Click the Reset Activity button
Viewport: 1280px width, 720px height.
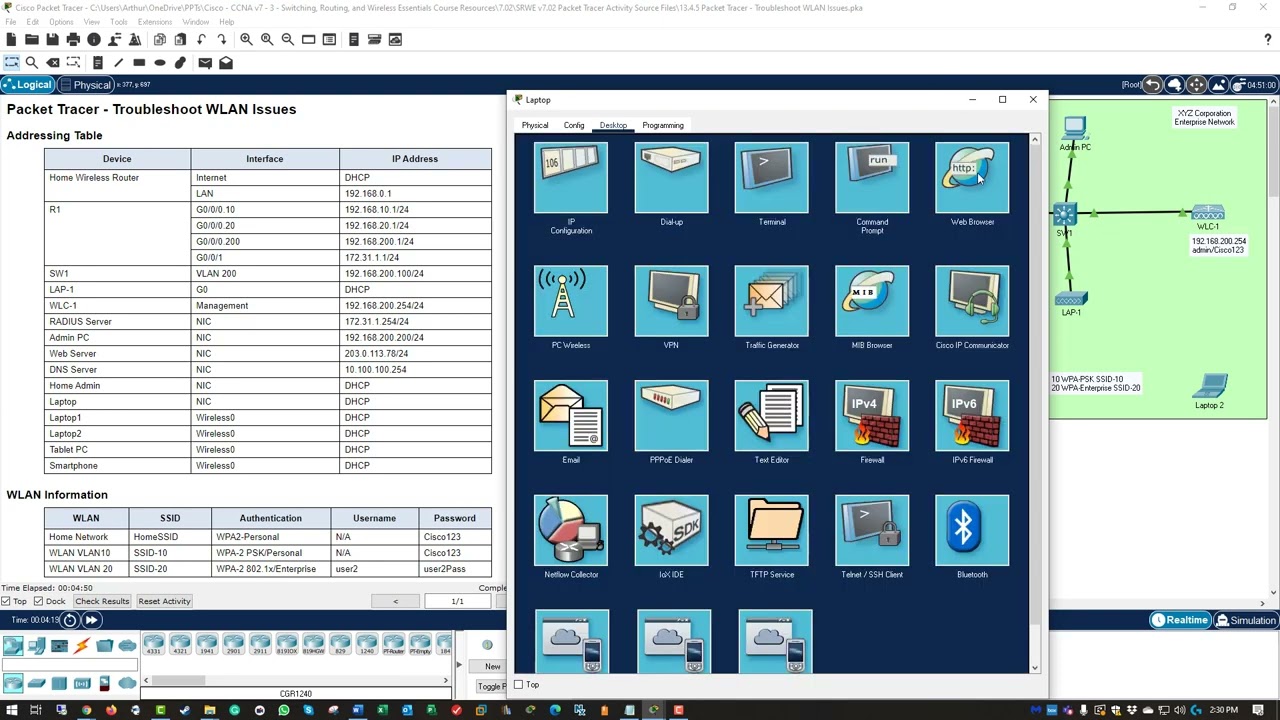(164, 601)
